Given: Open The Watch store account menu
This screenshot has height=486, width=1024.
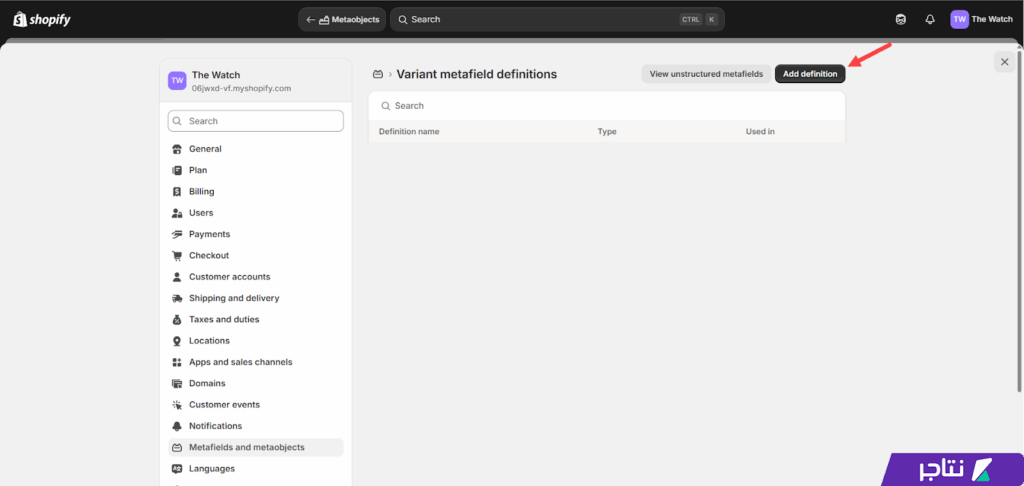Looking at the screenshot, I should (981, 19).
